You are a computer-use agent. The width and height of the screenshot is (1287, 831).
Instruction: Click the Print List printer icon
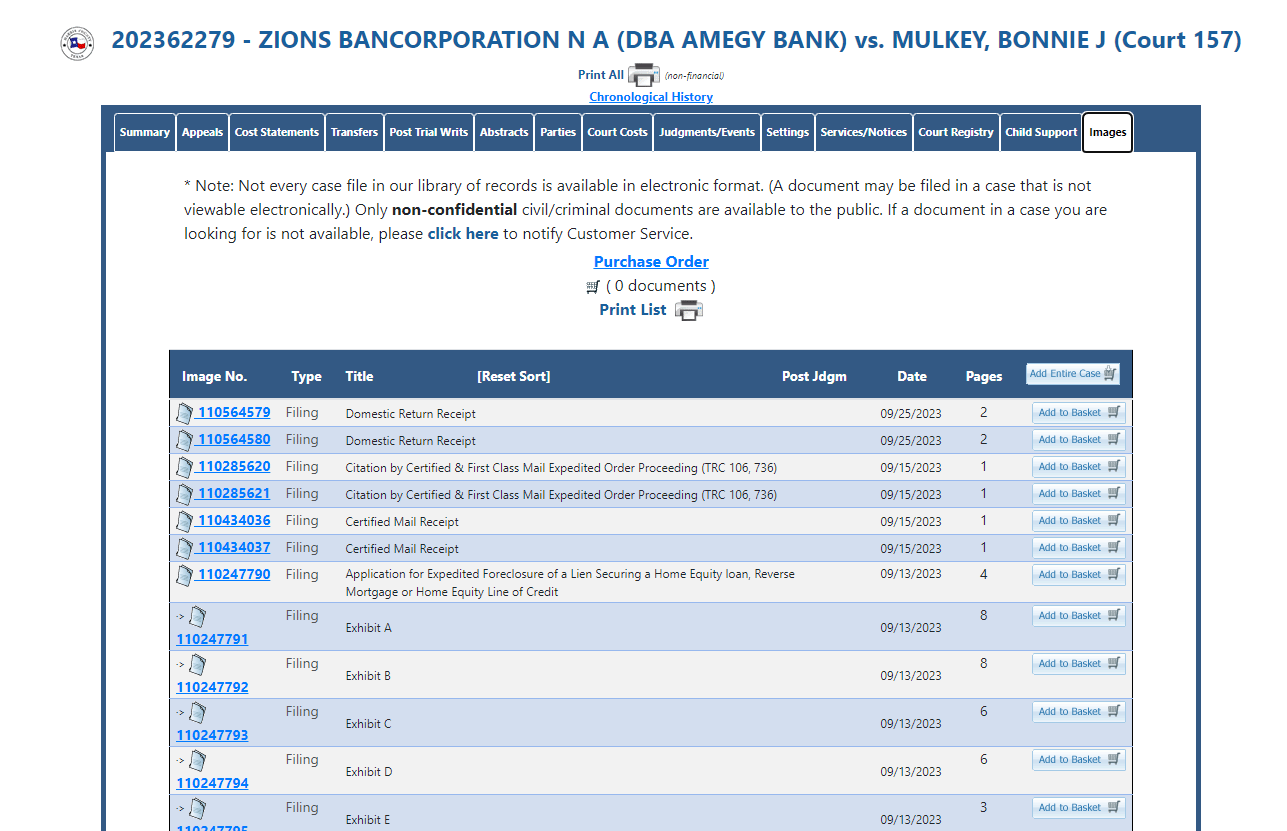(x=689, y=310)
